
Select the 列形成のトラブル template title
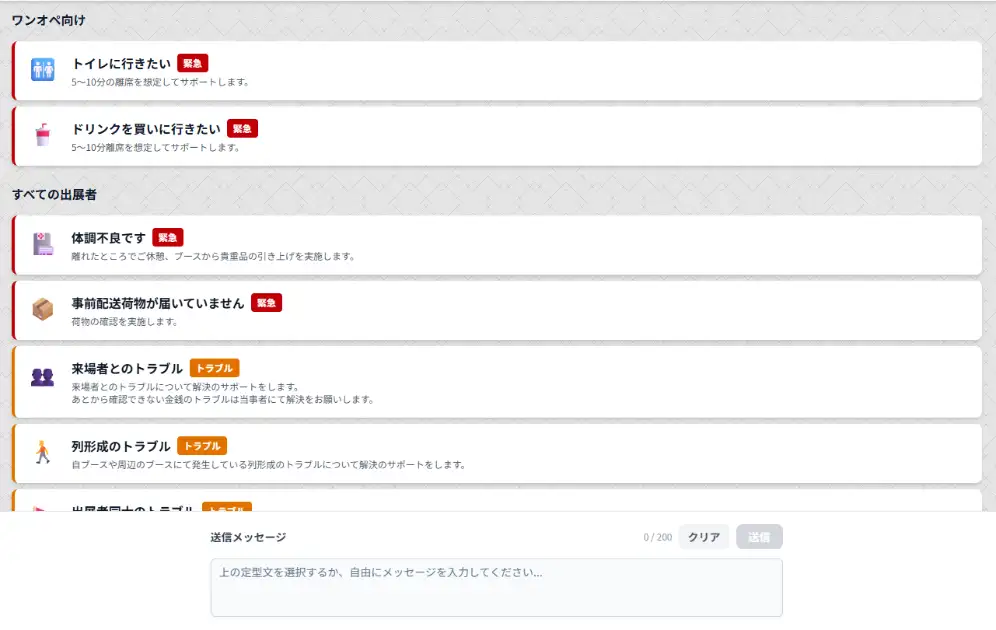[121, 446]
